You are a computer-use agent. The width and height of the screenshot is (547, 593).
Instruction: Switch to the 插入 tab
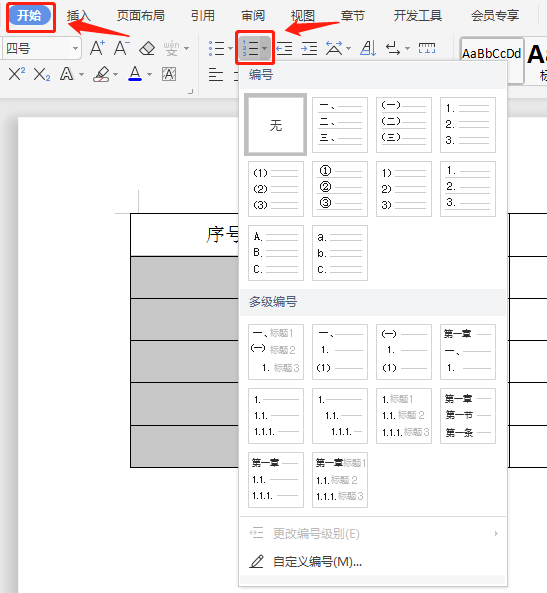(79, 16)
